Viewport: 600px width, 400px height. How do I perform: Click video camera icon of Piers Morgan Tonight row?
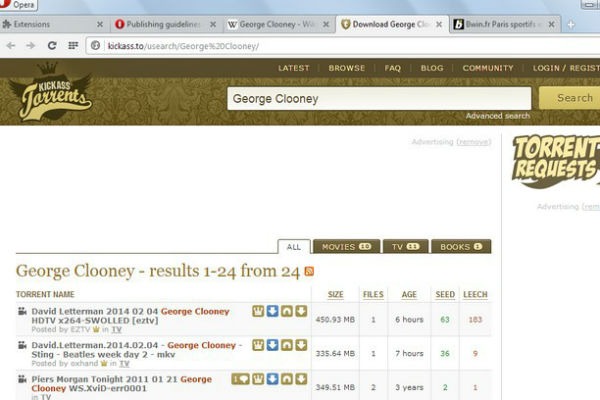pos(22,379)
